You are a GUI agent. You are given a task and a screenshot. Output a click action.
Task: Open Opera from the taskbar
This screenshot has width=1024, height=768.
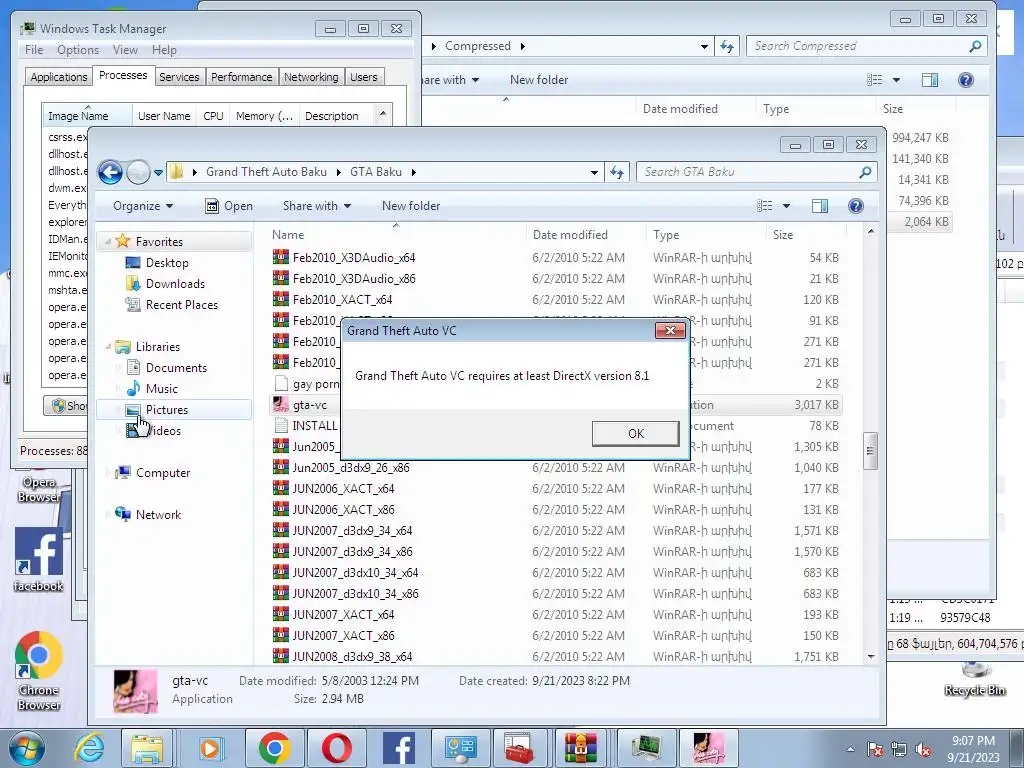click(x=337, y=748)
